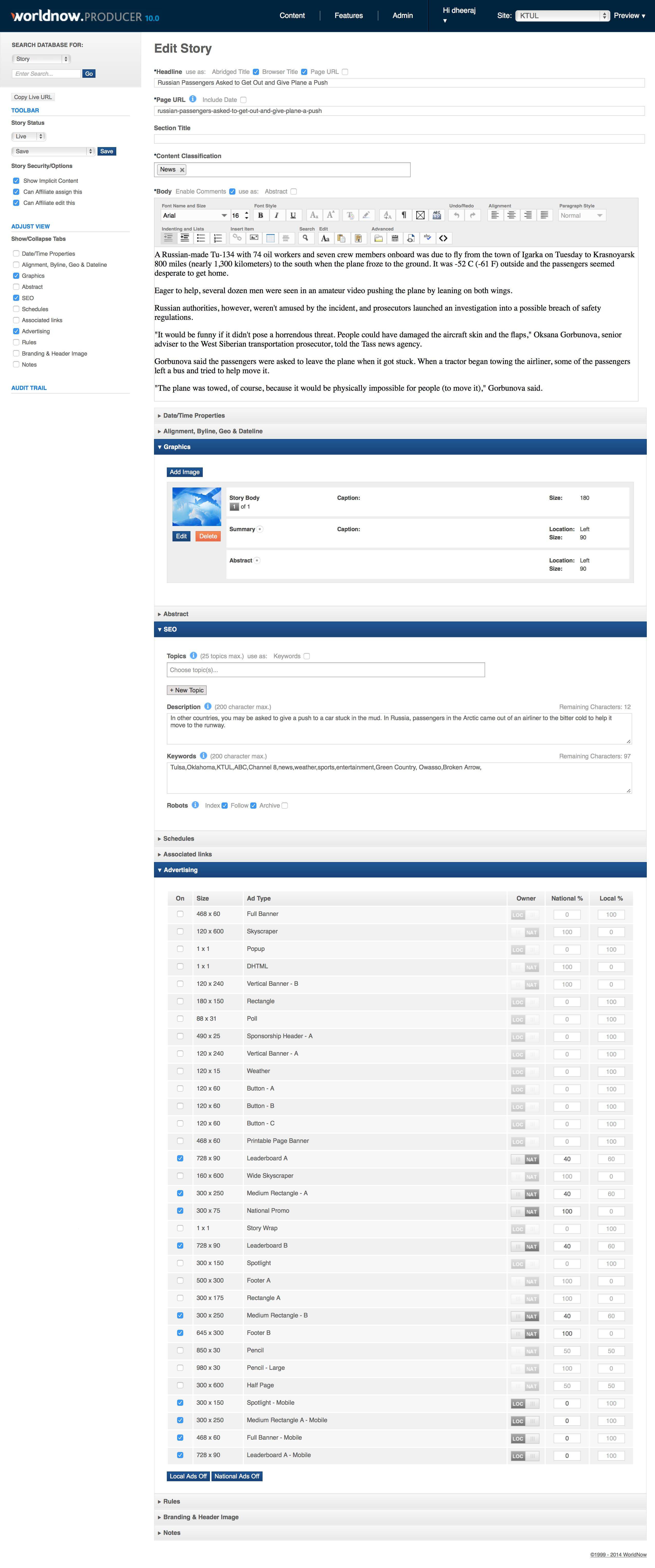Click the Headline input field
Screen dimensions: 655x1568
(x=399, y=83)
